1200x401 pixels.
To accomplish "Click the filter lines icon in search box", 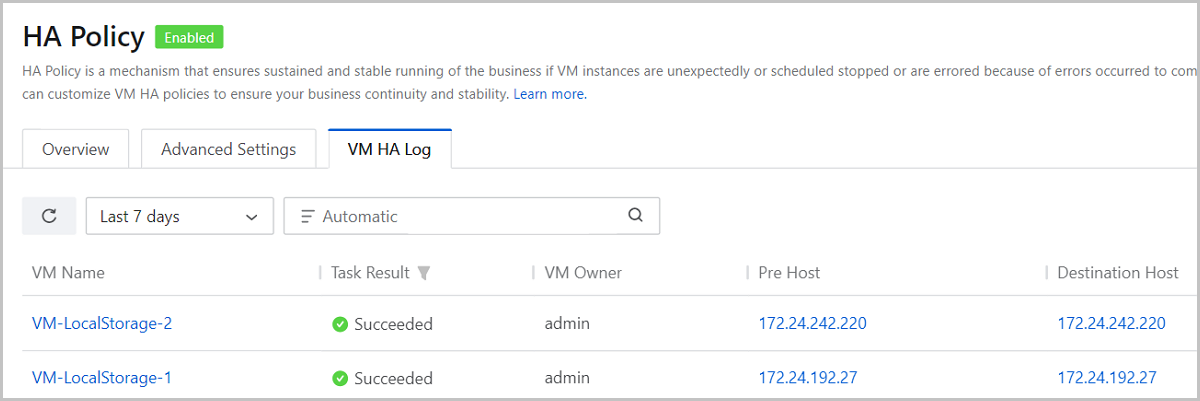I will click(307, 216).
